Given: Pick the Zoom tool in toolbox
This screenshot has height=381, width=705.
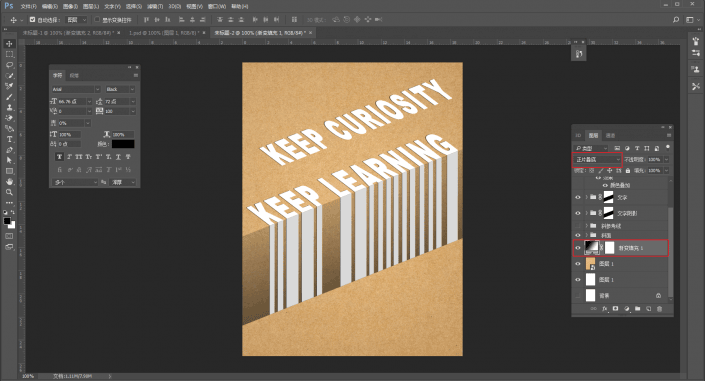Looking at the screenshot, I should point(9,193).
